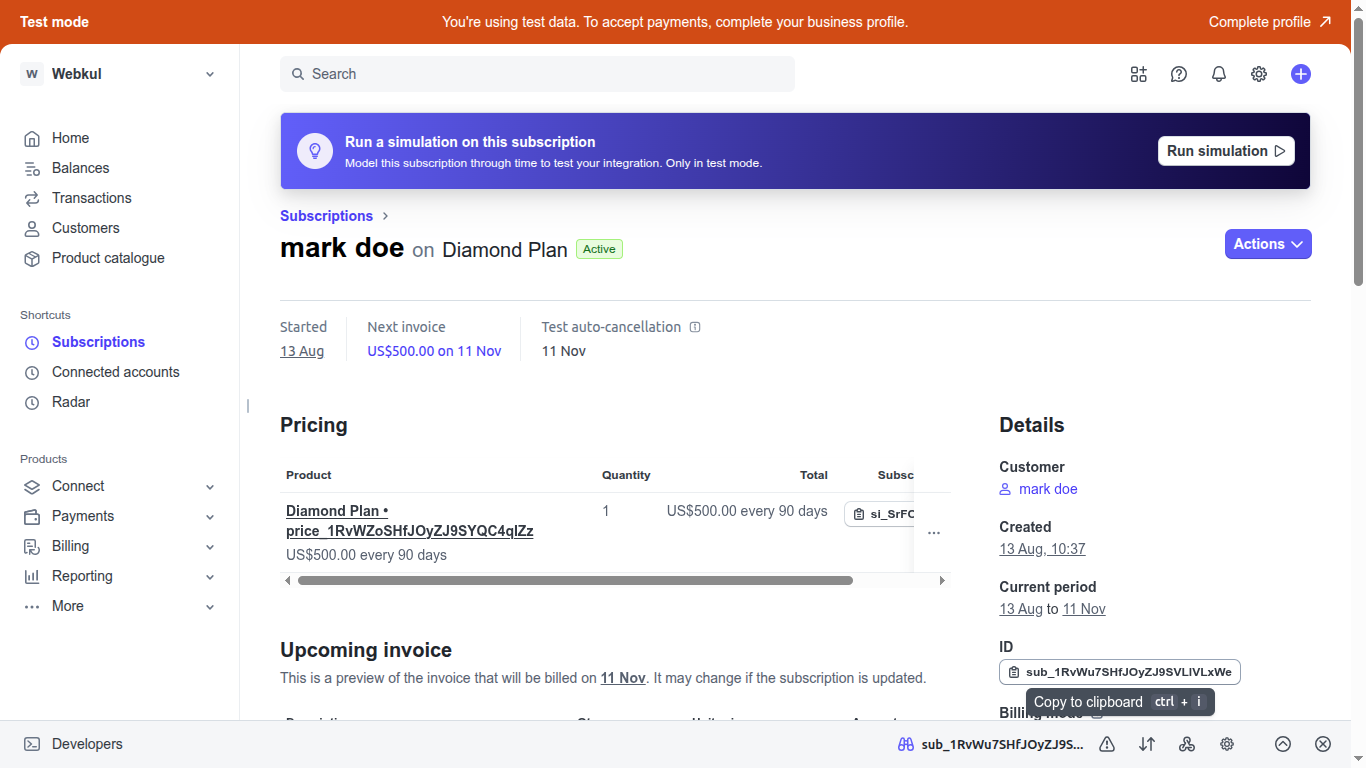
Task: Select the Customers sidebar icon
Action: point(32,228)
